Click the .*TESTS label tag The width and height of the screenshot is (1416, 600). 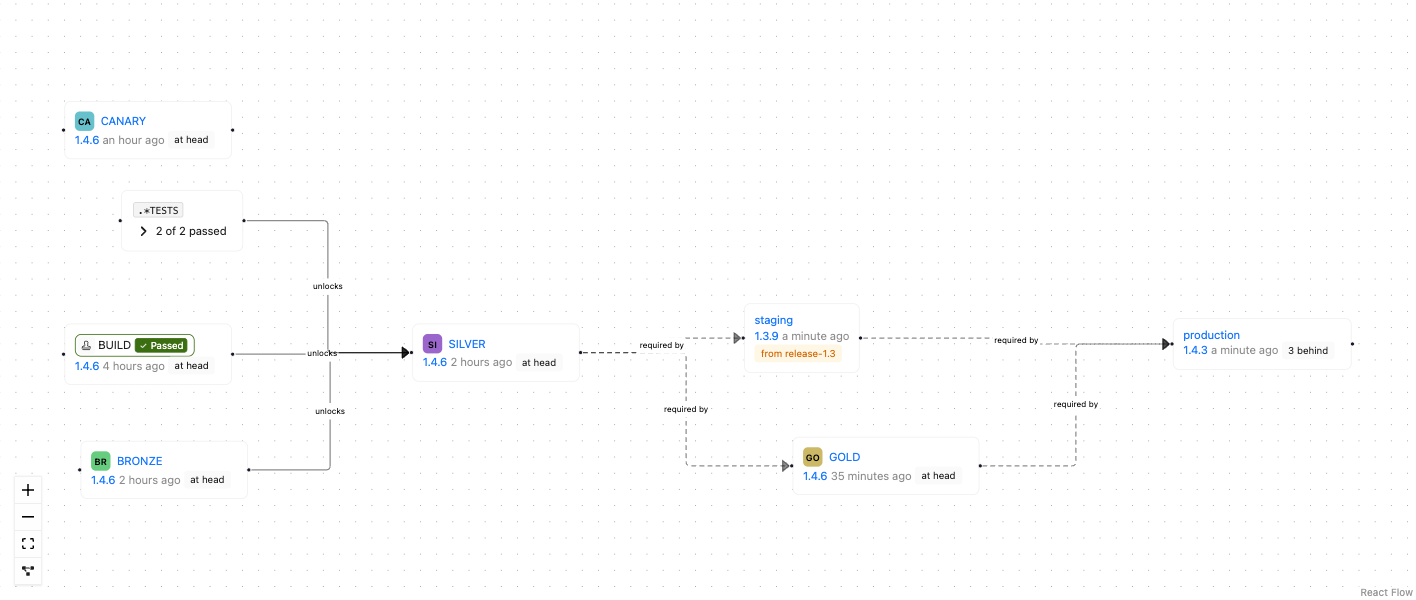[x=158, y=210]
